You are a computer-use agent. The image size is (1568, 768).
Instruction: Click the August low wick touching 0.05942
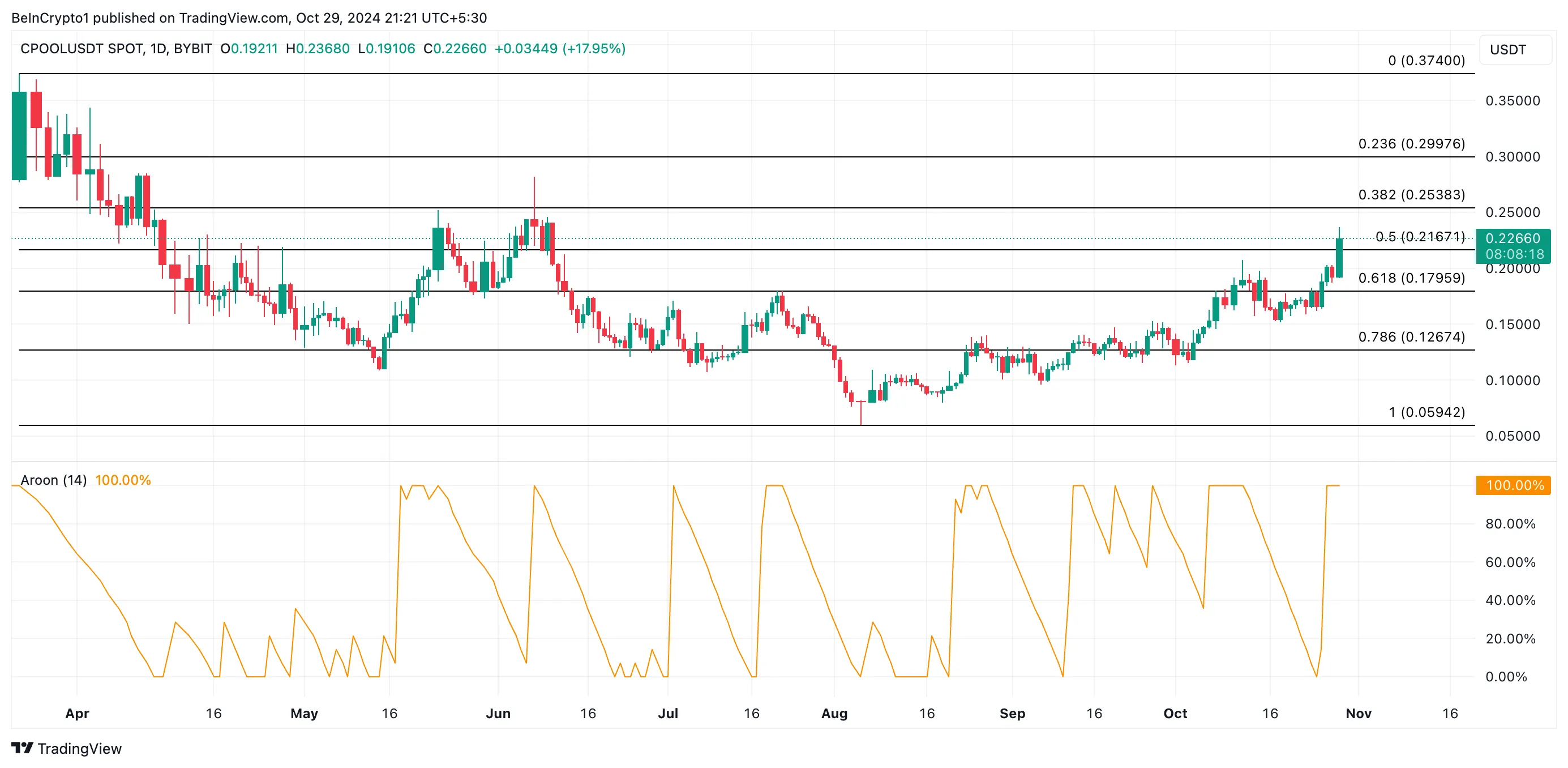[x=860, y=413]
